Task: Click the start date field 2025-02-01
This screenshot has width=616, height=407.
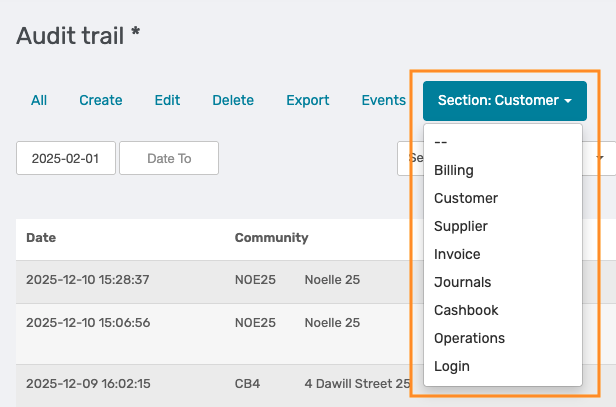Action: [66, 158]
